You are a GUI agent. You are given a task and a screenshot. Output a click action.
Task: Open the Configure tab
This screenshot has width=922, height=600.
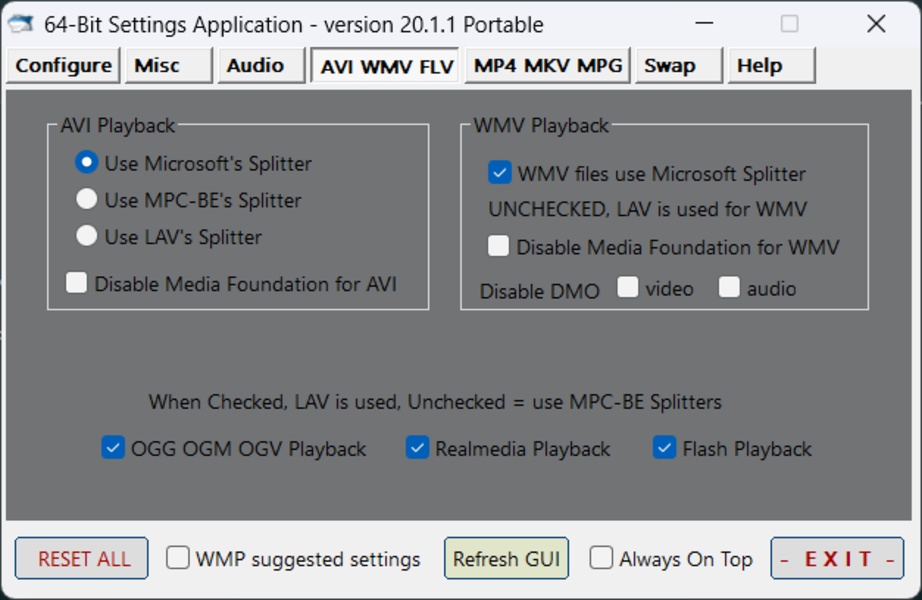pyautogui.click(x=63, y=66)
